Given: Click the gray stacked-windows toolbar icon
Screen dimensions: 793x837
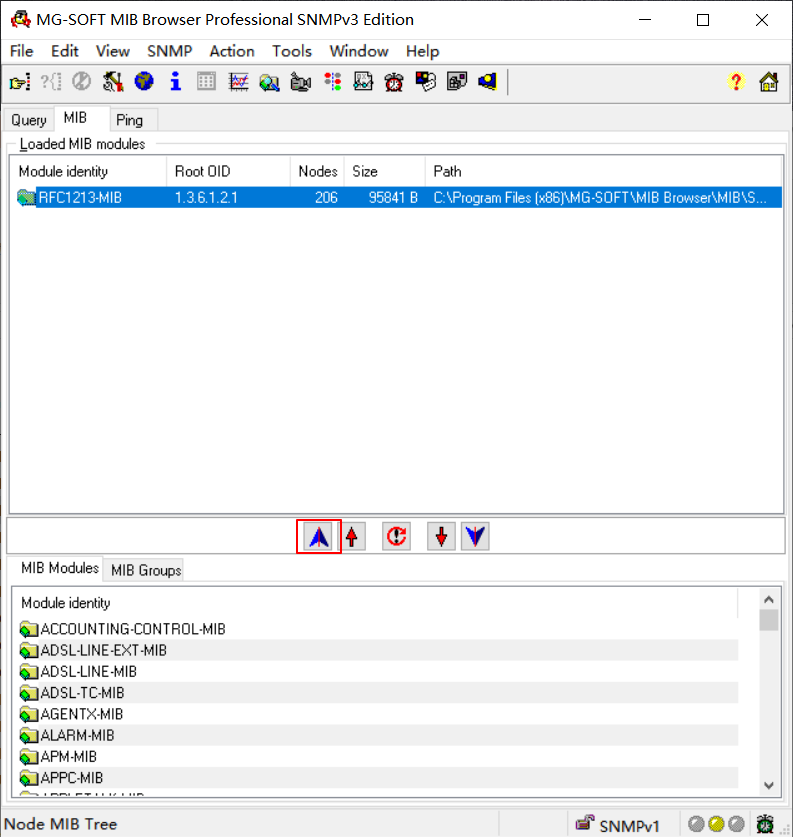Looking at the screenshot, I should (x=457, y=82).
